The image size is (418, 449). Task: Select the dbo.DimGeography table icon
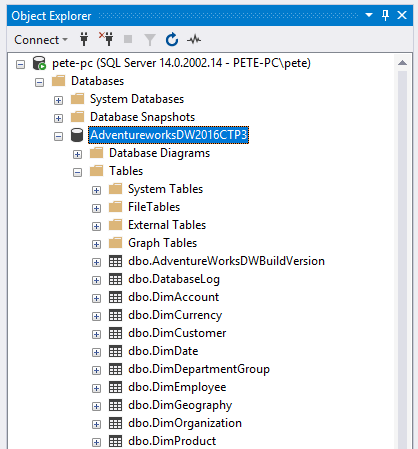tap(116, 405)
